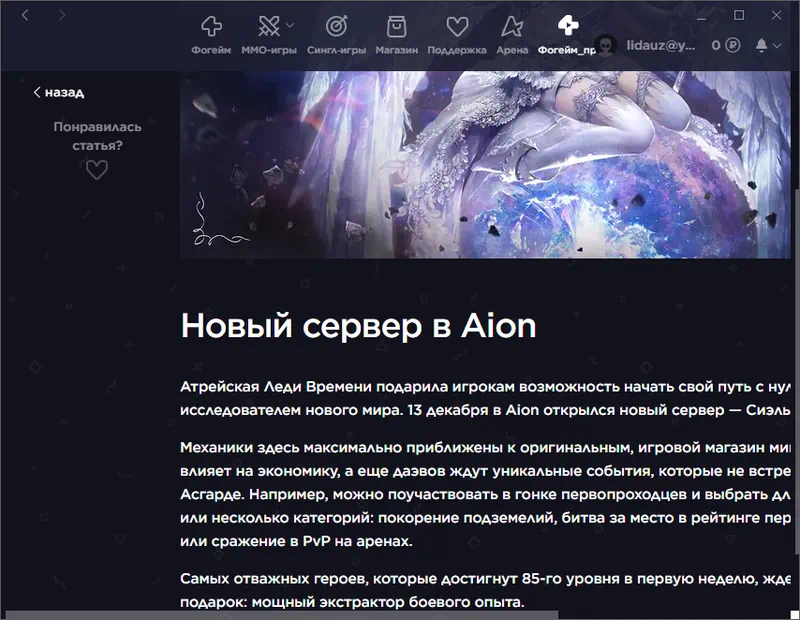Image resolution: width=800 pixels, height=620 pixels.
Task: Select the Фогейм_пр tab icon
Action: point(568,25)
